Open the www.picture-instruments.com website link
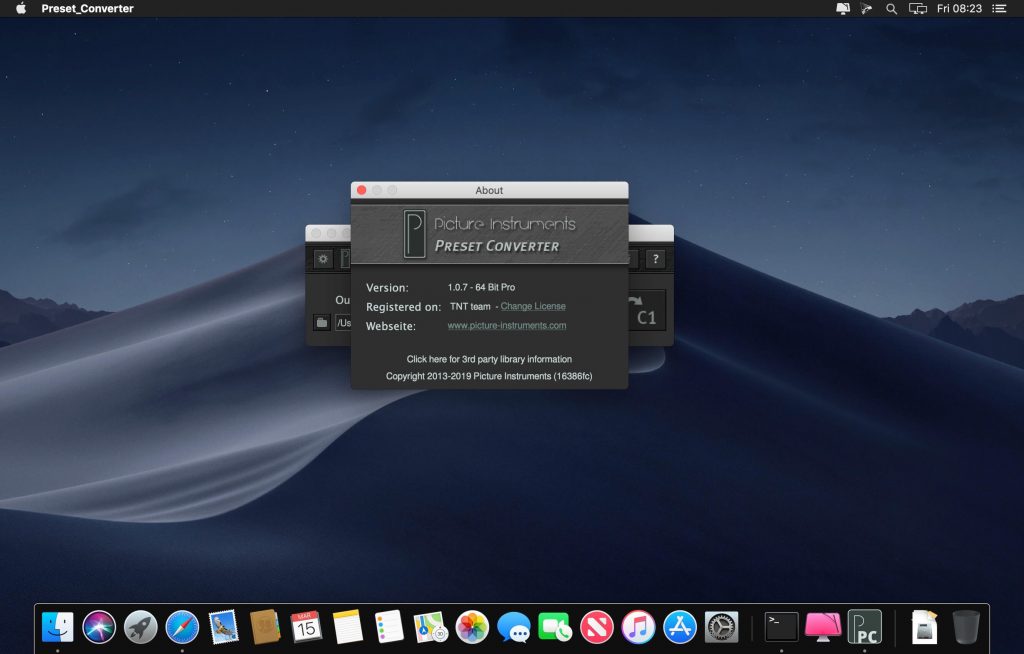The image size is (1024, 654). click(507, 325)
